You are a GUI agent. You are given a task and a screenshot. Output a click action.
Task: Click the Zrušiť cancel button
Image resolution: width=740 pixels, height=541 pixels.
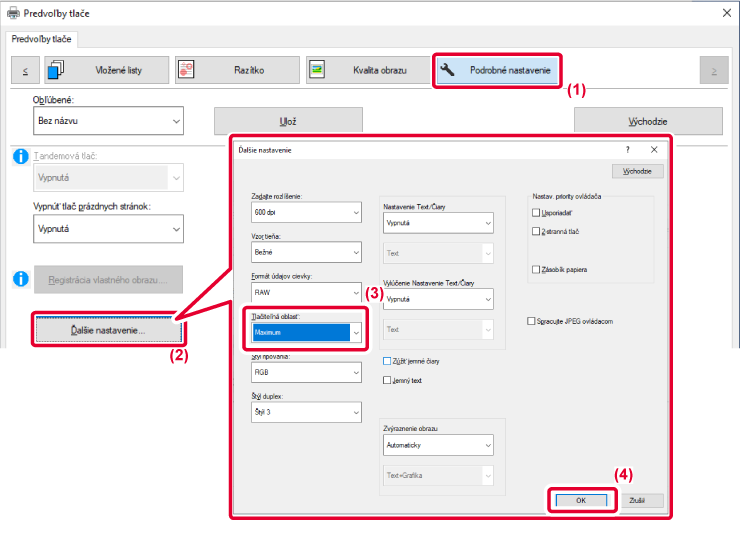click(639, 499)
